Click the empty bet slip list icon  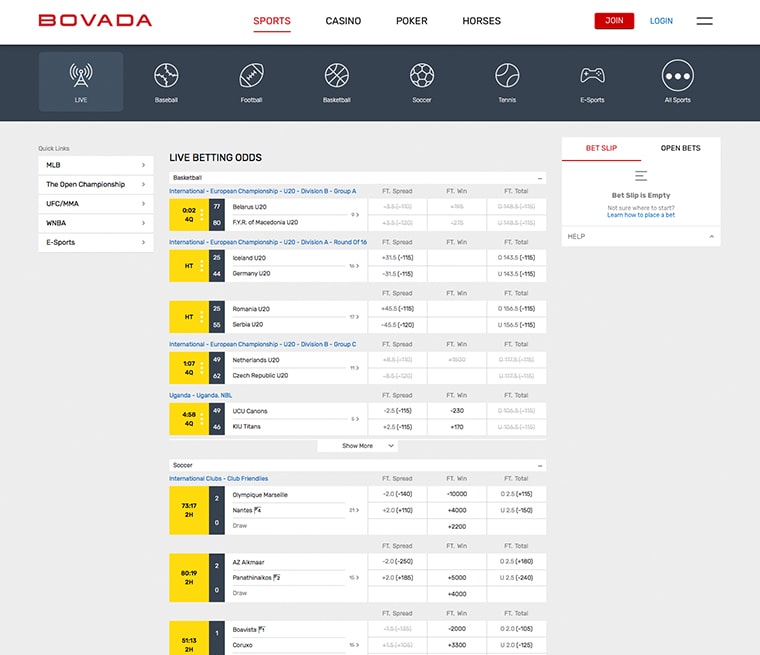click(641, 176)
